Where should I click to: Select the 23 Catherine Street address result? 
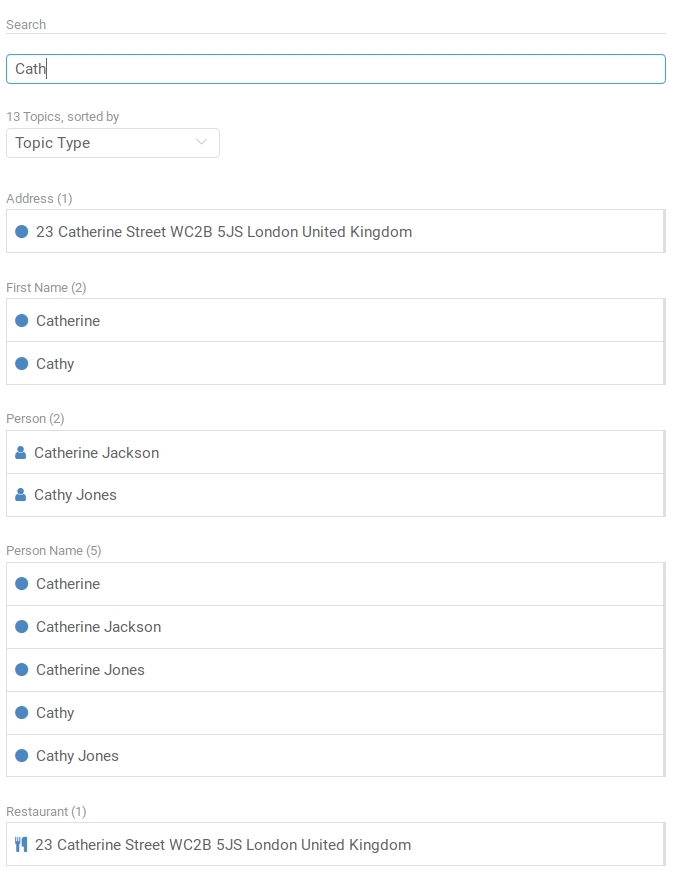point(224,232)
